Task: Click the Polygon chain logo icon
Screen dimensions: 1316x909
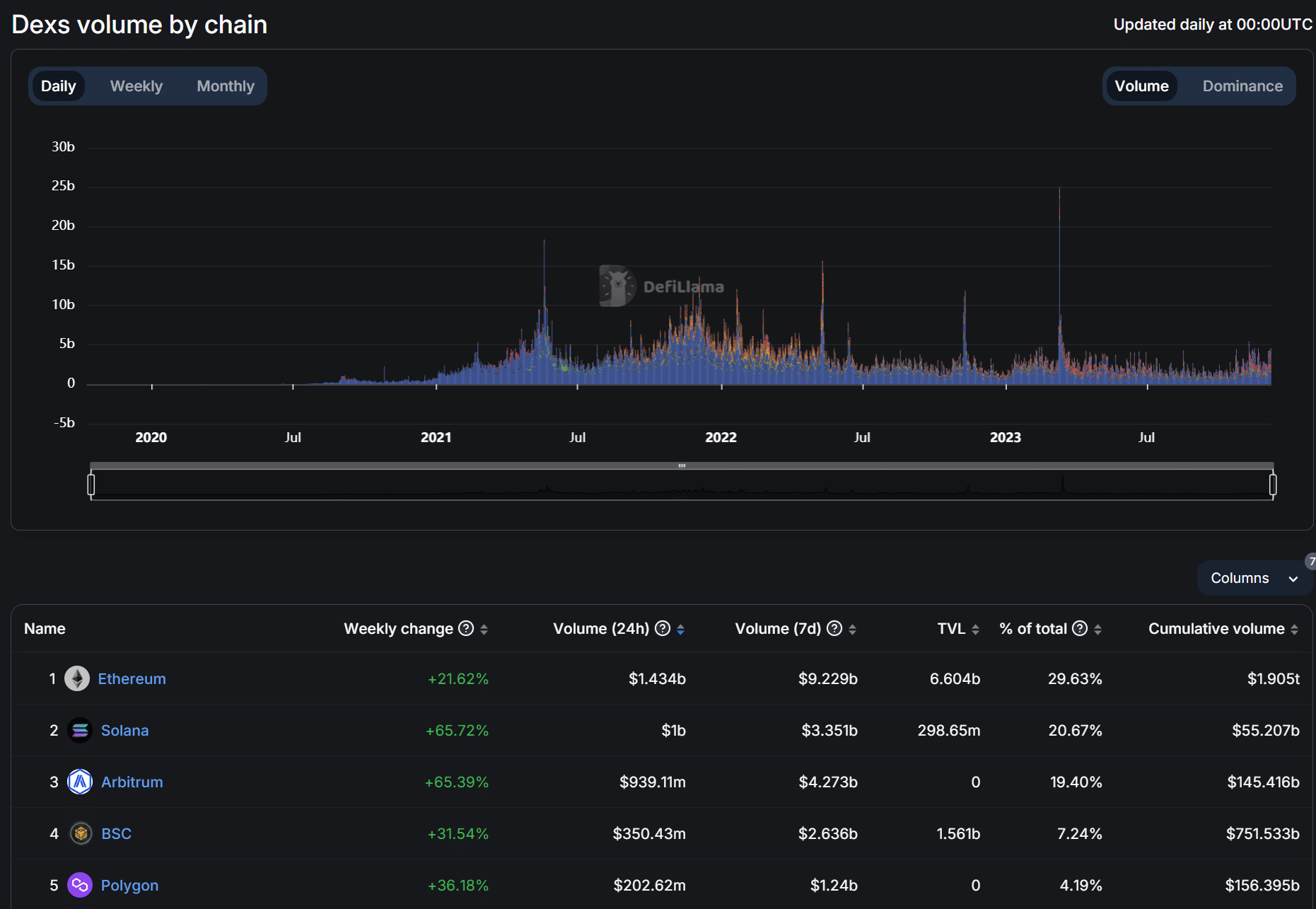Action: pyautogui.click(x=80, y=885)
